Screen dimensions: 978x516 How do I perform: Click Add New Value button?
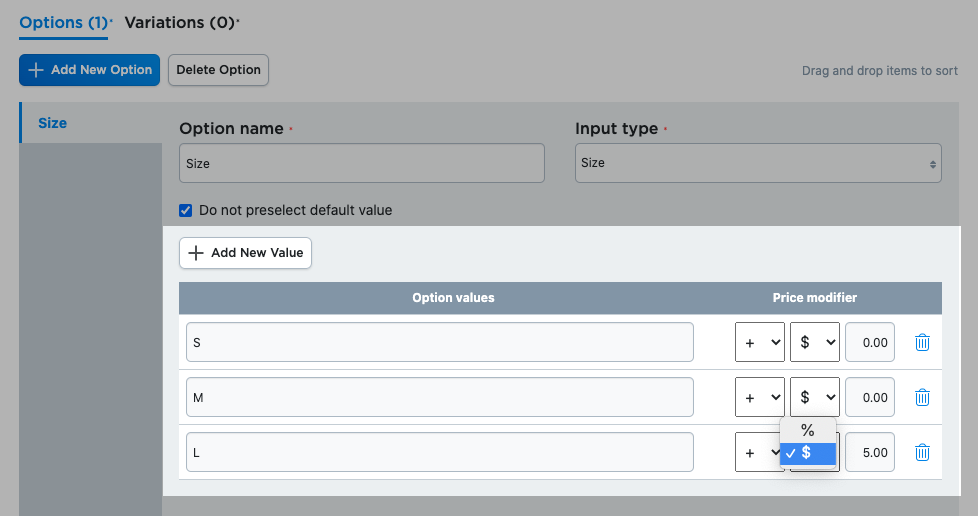coord(245,253)
